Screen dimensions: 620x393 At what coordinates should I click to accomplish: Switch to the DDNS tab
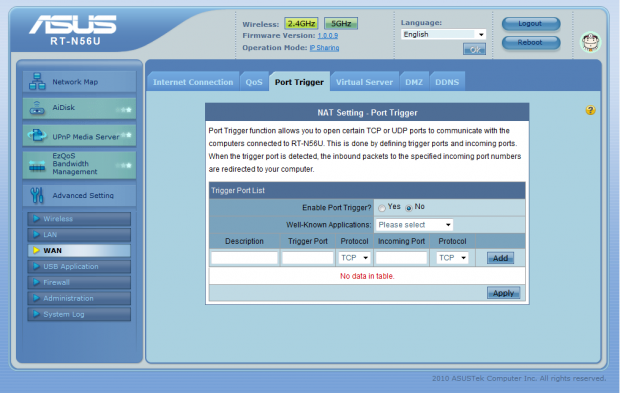click(447, 82)
